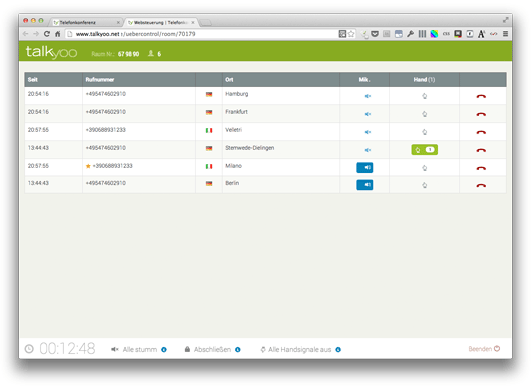
Task: Toggle browser fullscreen with the arrows icon
Action: [x=505, y=20]
